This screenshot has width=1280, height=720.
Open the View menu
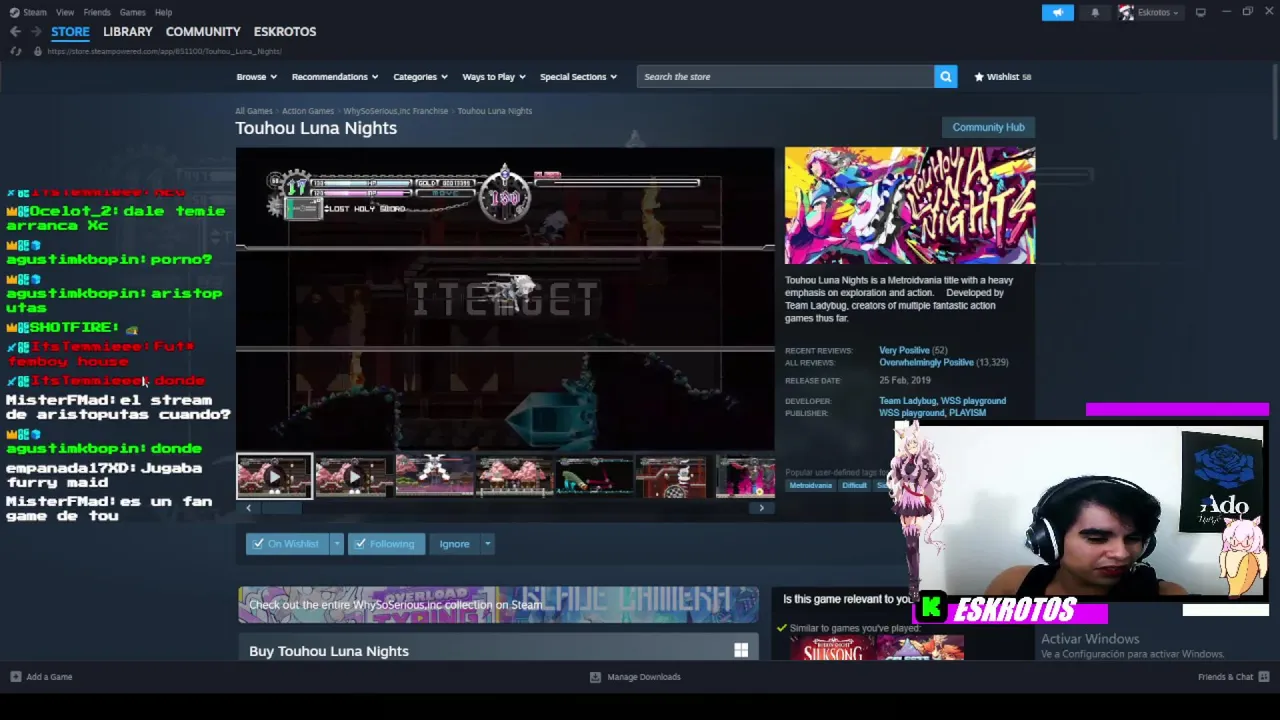pyautogui.click(x=65, y=13)
